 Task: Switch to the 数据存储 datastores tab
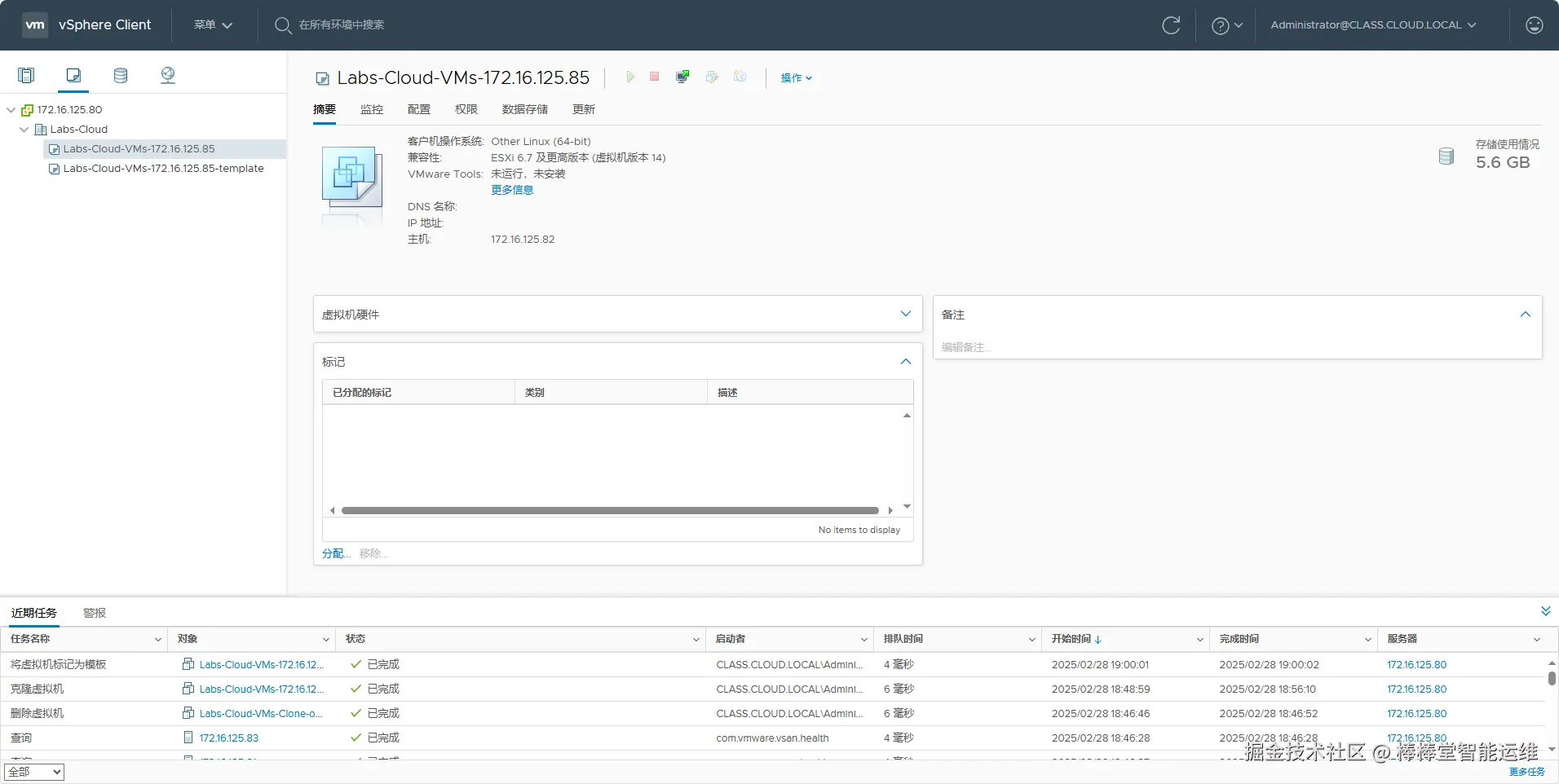pyautogui.click(x=525, y=109)
